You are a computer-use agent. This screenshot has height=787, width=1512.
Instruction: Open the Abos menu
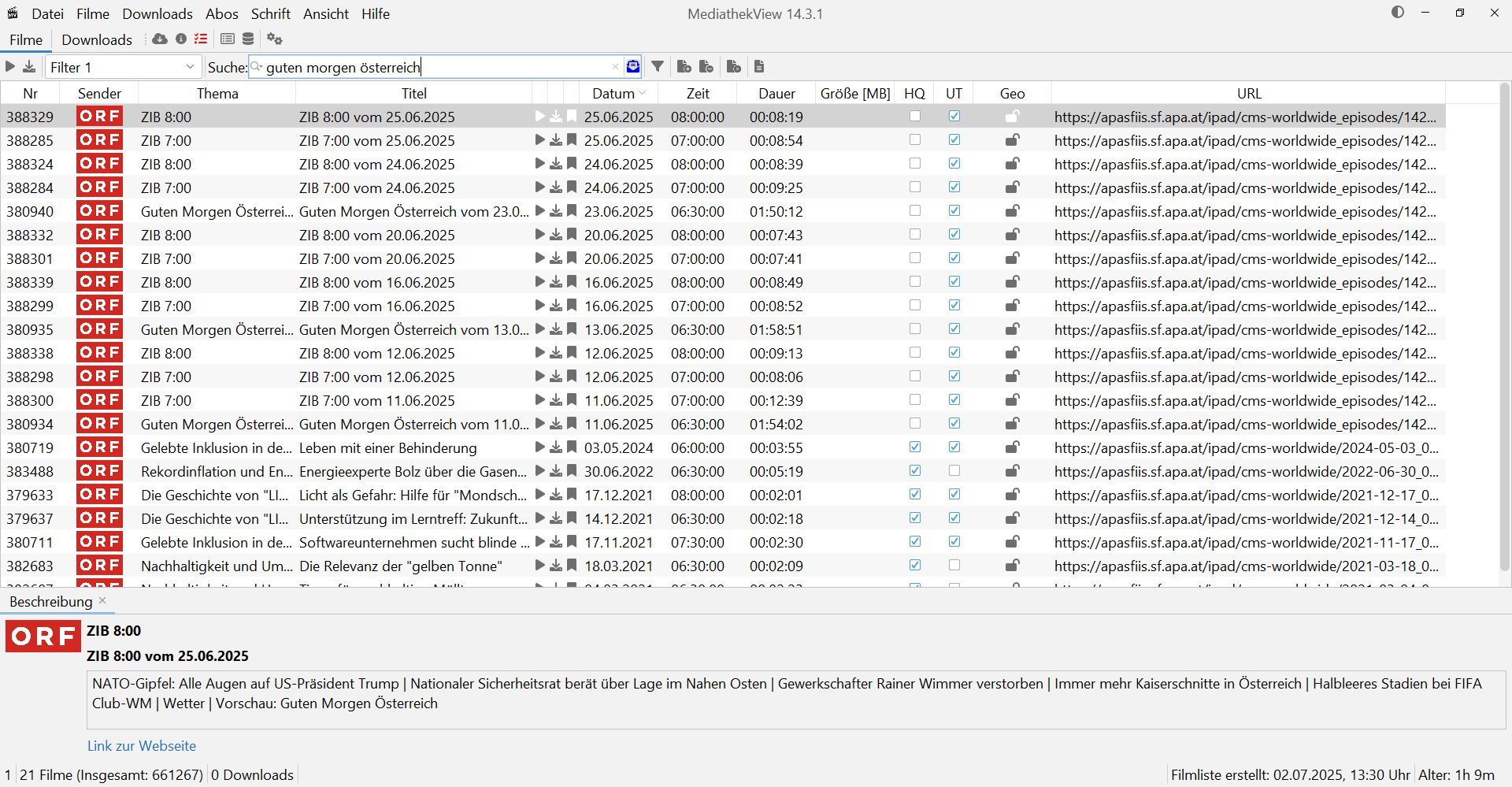pyautogui.click(x=222, y=13)
